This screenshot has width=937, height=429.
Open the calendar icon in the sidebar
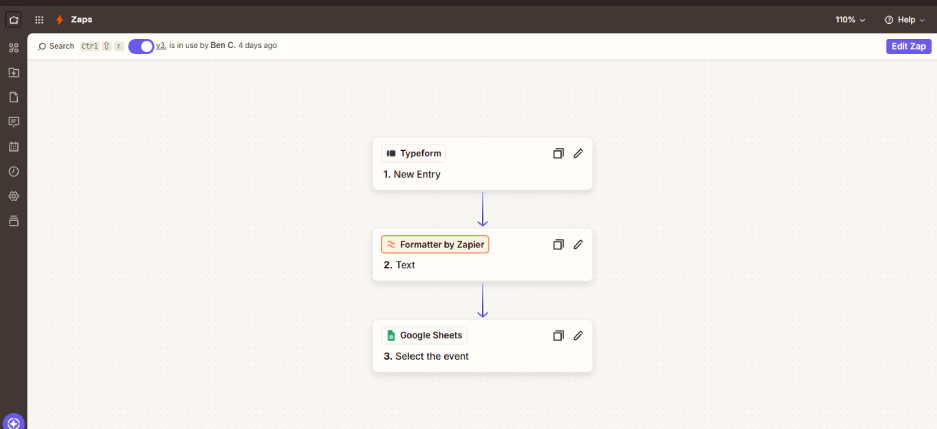[x=13, y=146]
